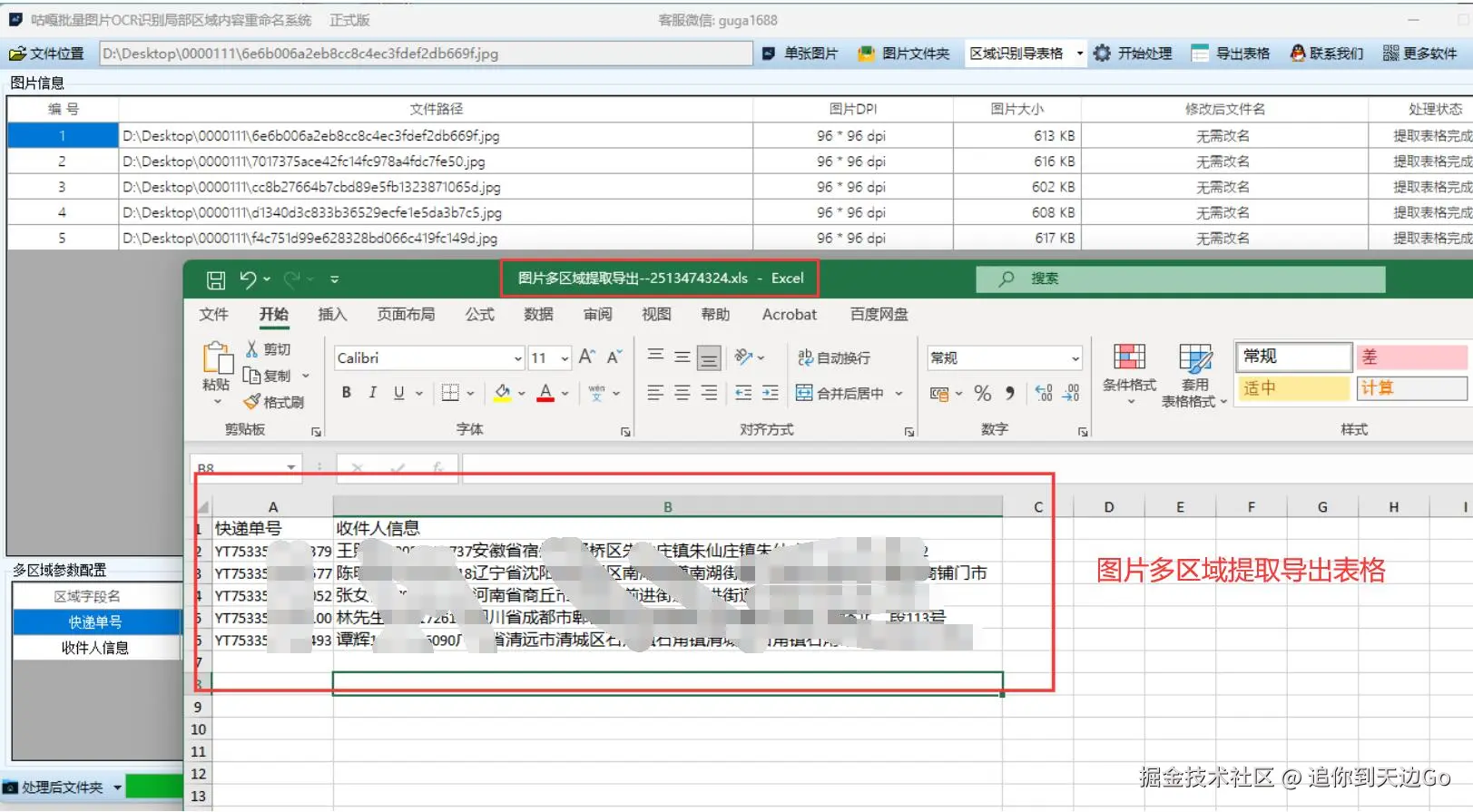Click 图片文件夹 in the OCR toolbar
The width and height of the screenshot is (1473, 812).
click(904, 54)
